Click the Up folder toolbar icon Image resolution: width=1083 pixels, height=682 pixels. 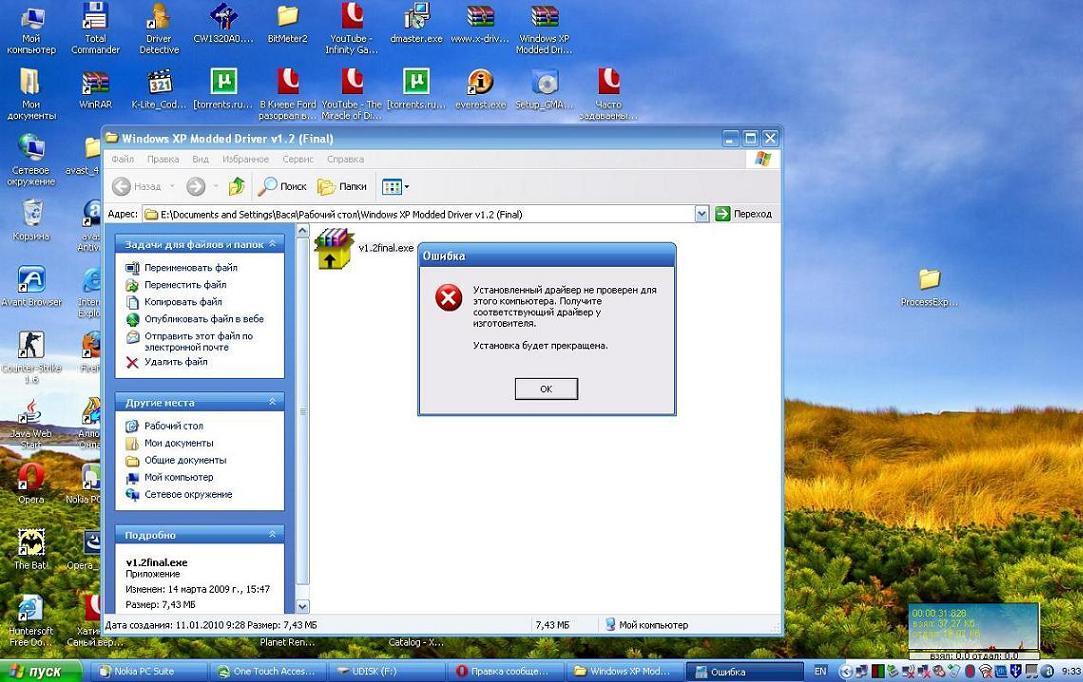click(x=237, y=186)
